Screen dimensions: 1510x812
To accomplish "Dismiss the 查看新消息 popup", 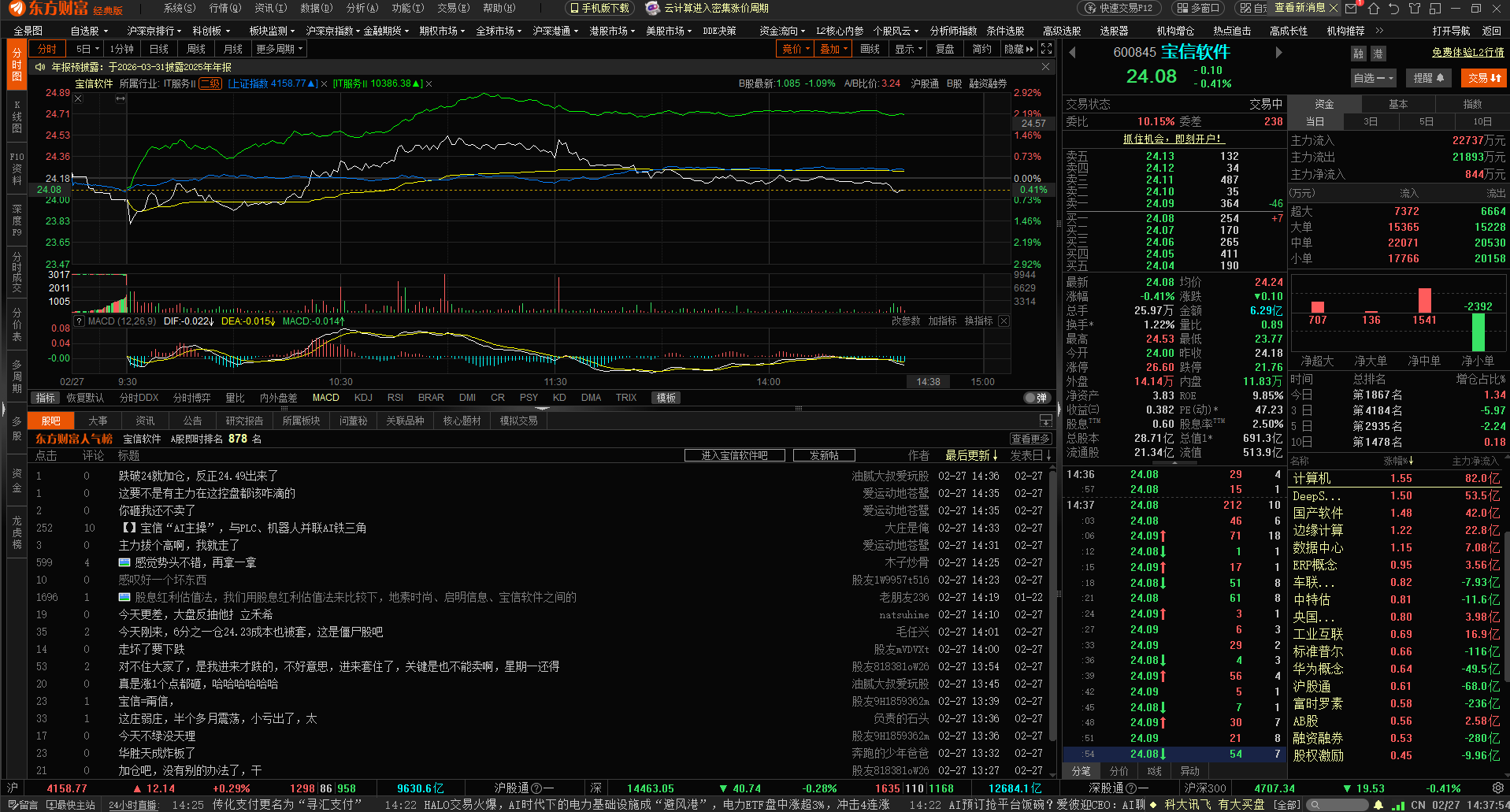I will [1333, 8].
